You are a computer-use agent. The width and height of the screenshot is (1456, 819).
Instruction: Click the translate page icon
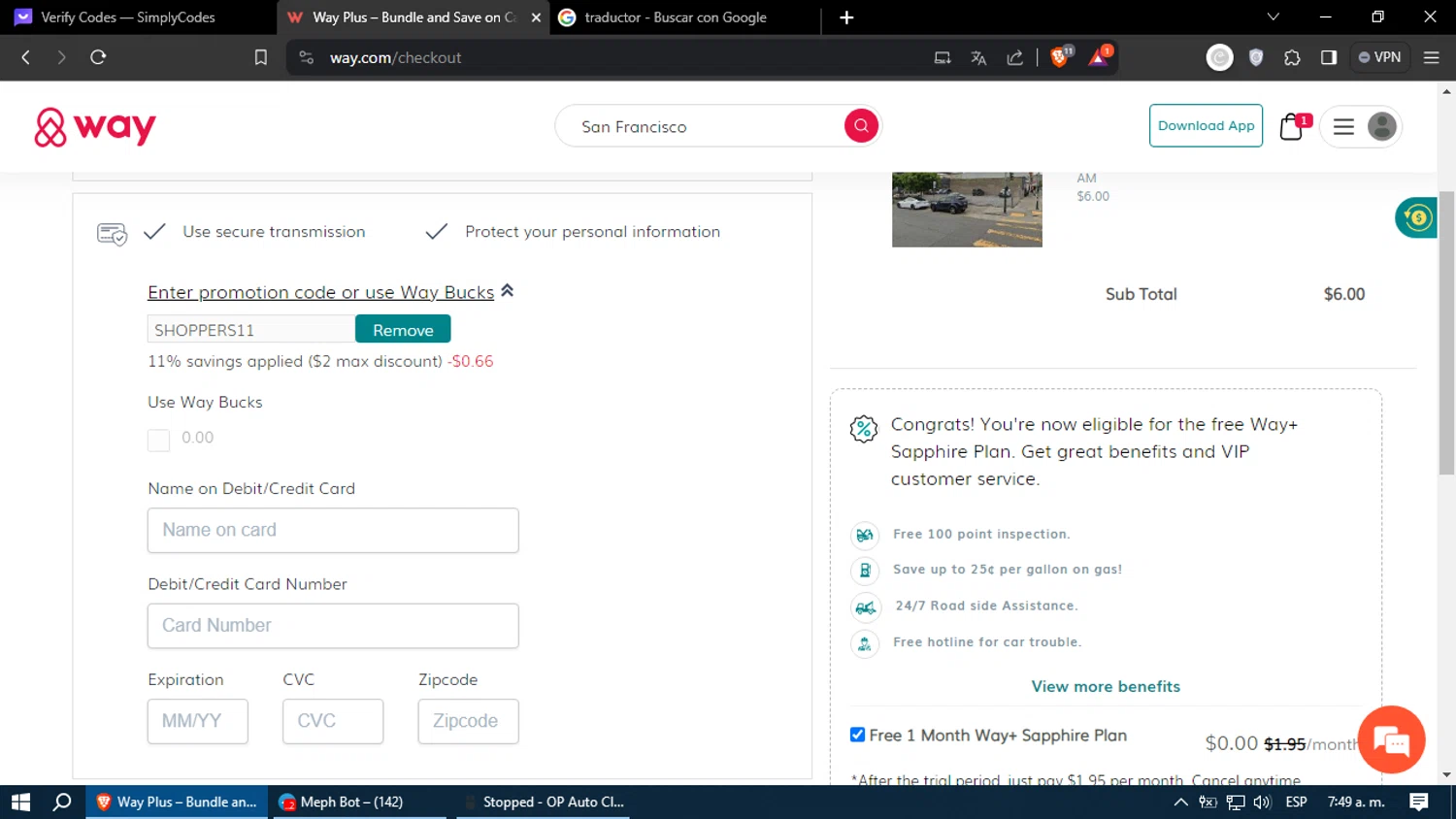pyautogui.click(x=978, y=57)
